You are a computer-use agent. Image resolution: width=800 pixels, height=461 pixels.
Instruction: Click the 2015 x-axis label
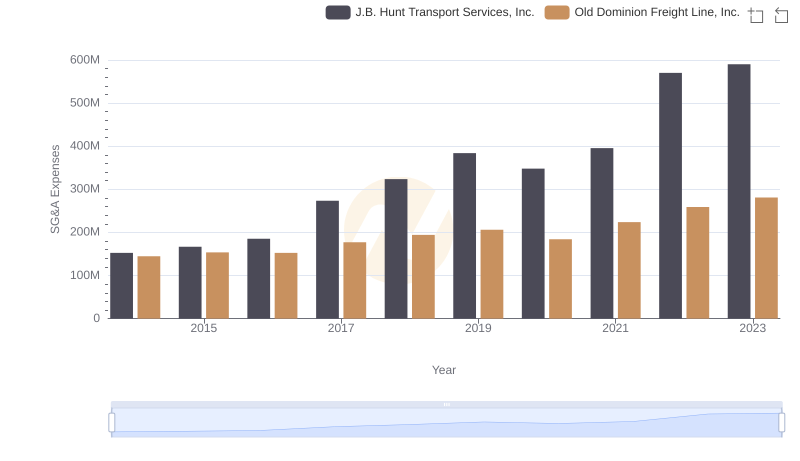click(204, 328)
